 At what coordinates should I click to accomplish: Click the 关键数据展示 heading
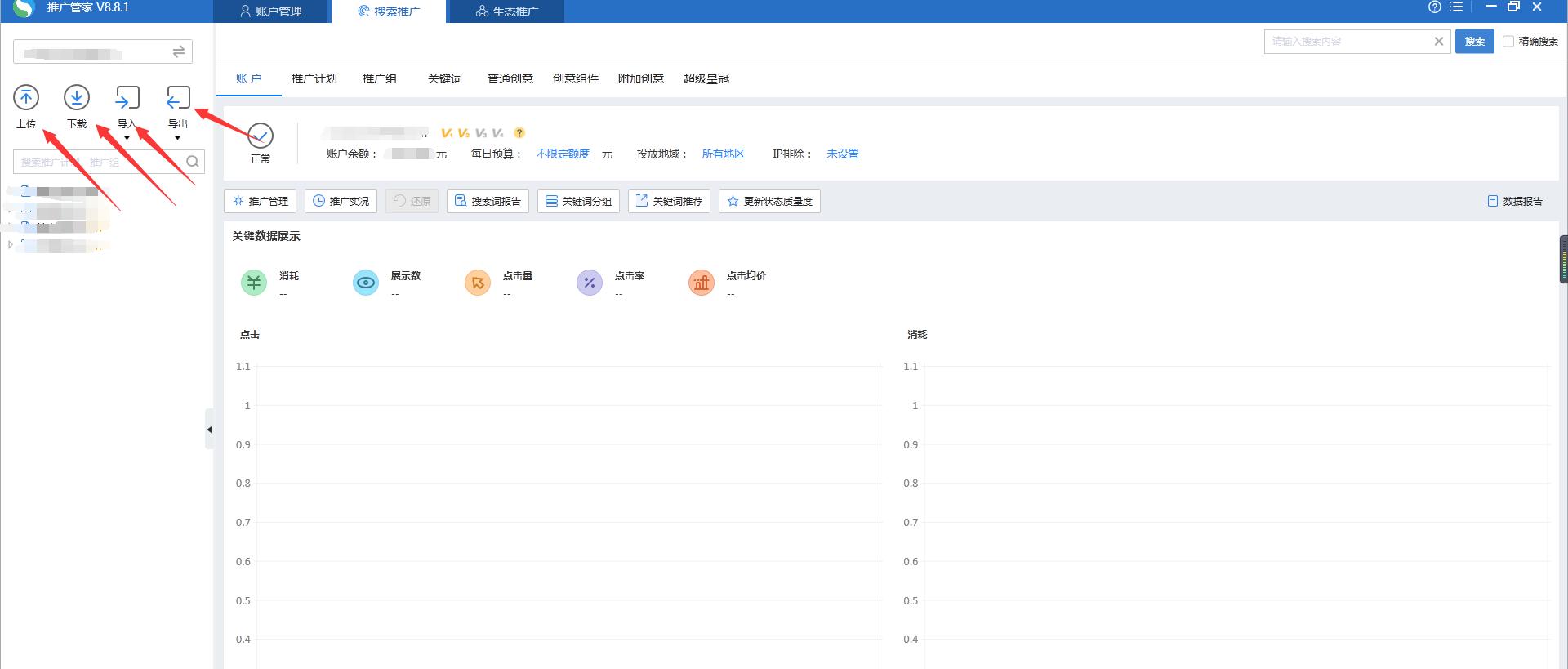(x=266, y=236)
